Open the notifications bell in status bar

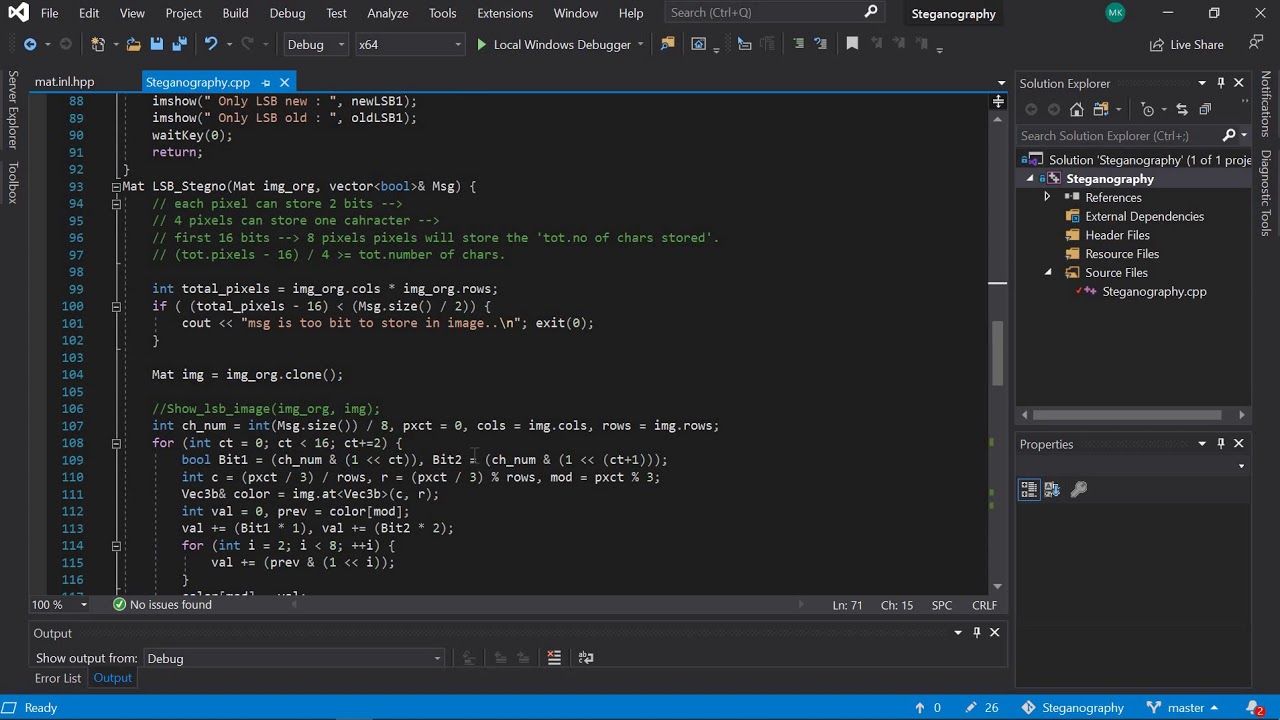(1254, 708)
